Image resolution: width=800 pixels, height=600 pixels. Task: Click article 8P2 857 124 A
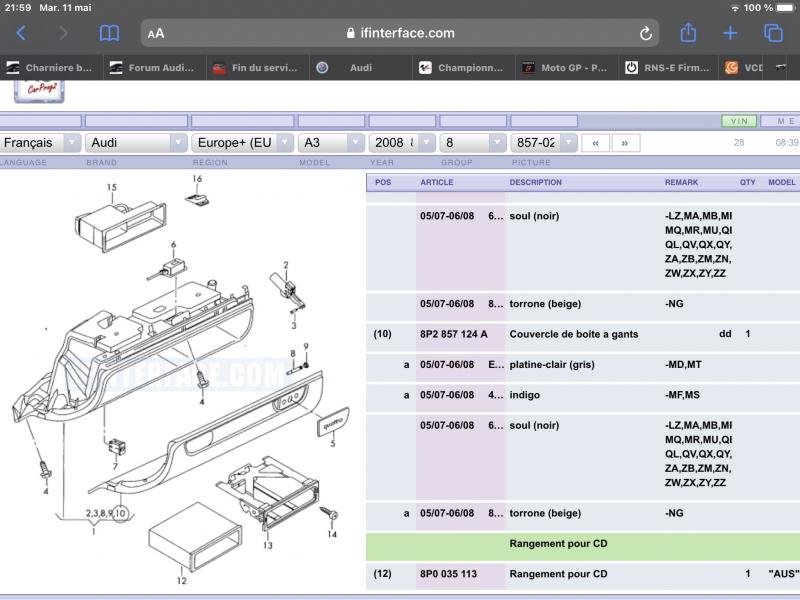(454, 334)
